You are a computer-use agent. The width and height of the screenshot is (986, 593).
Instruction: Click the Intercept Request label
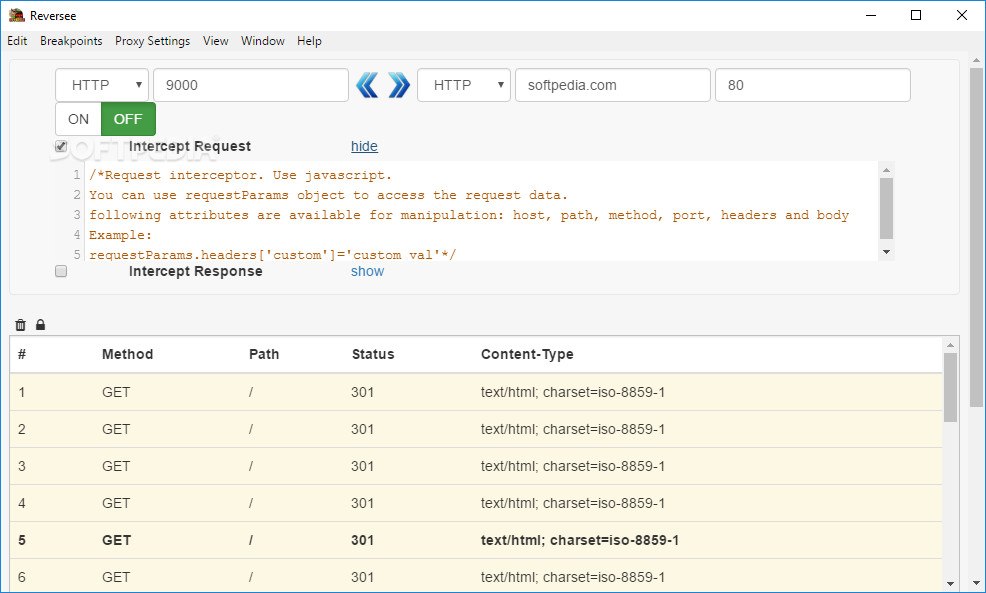[x=190, y=146]
